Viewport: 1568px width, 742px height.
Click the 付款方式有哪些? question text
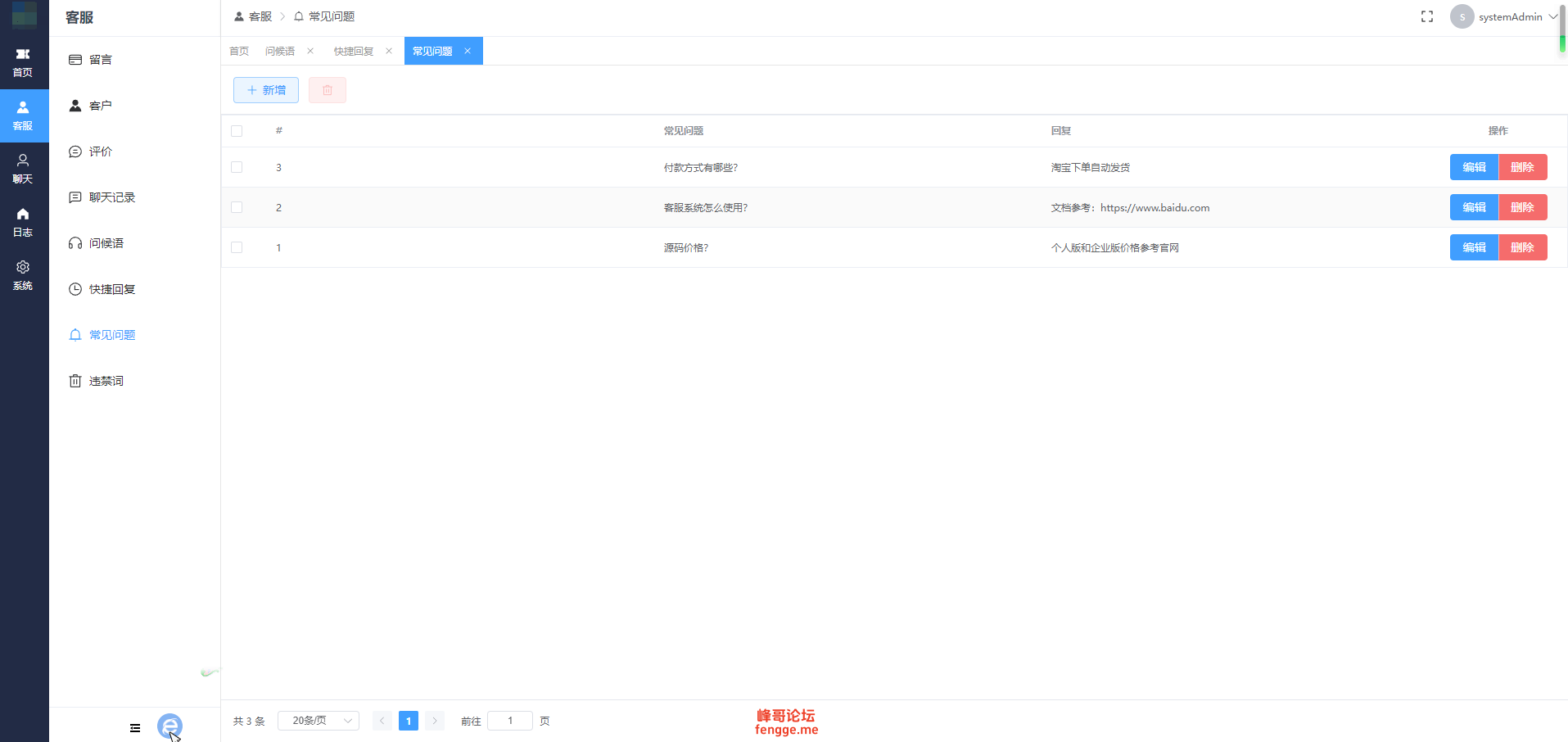coord(701,168)
